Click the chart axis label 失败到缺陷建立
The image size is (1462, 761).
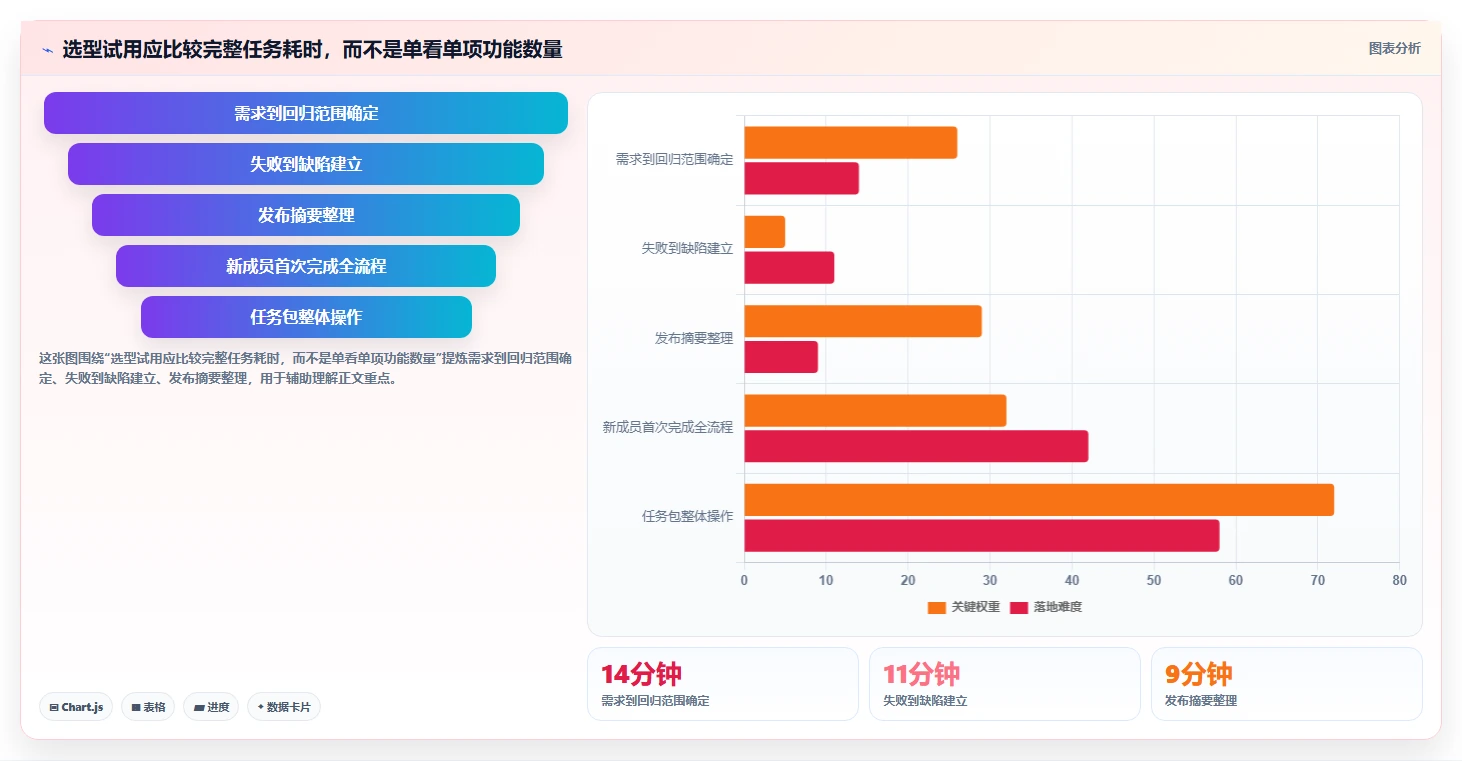point(687,248)
